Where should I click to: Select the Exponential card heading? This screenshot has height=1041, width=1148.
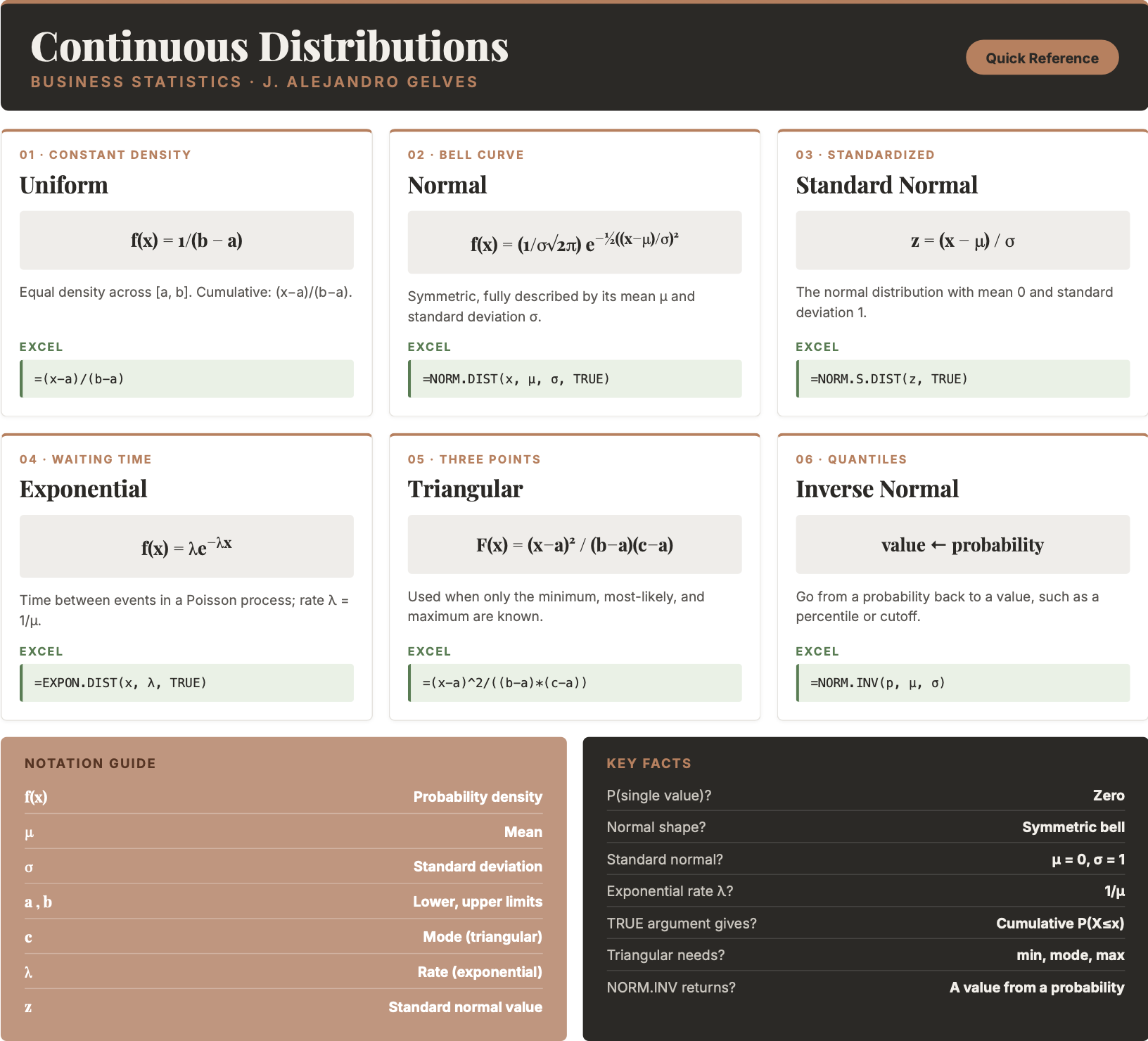click(83, 489)
